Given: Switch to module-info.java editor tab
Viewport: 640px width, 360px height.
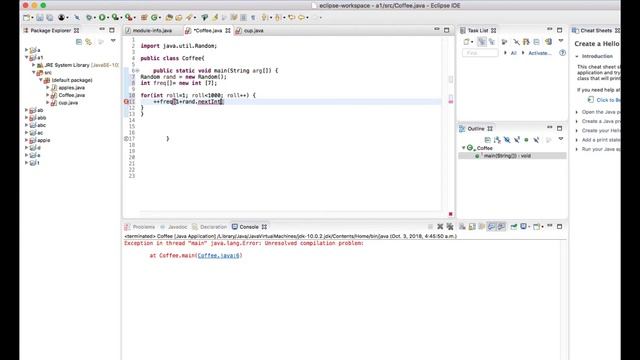Looking at the screenshot, I should pyautogui.click(x=152, y=31).
